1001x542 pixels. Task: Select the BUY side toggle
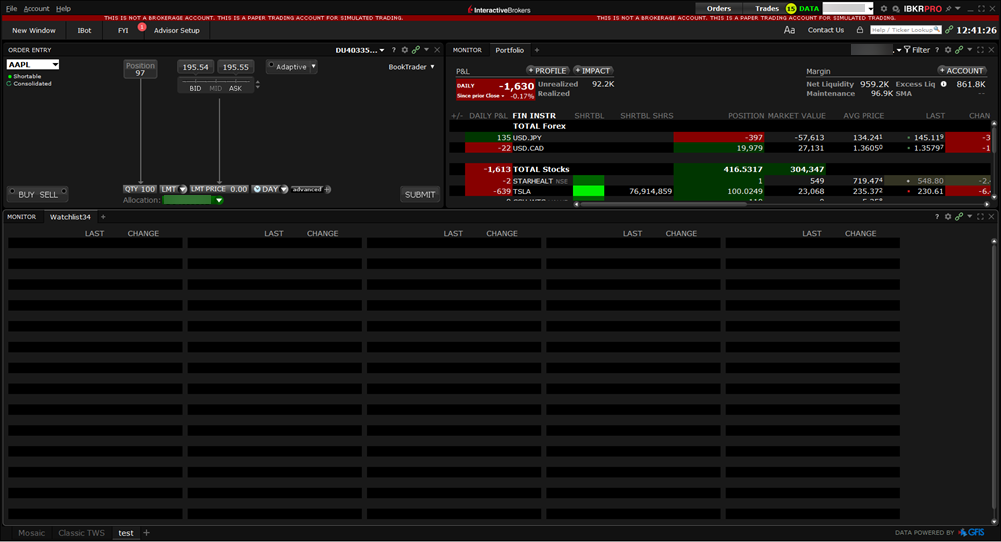(26, 195)
